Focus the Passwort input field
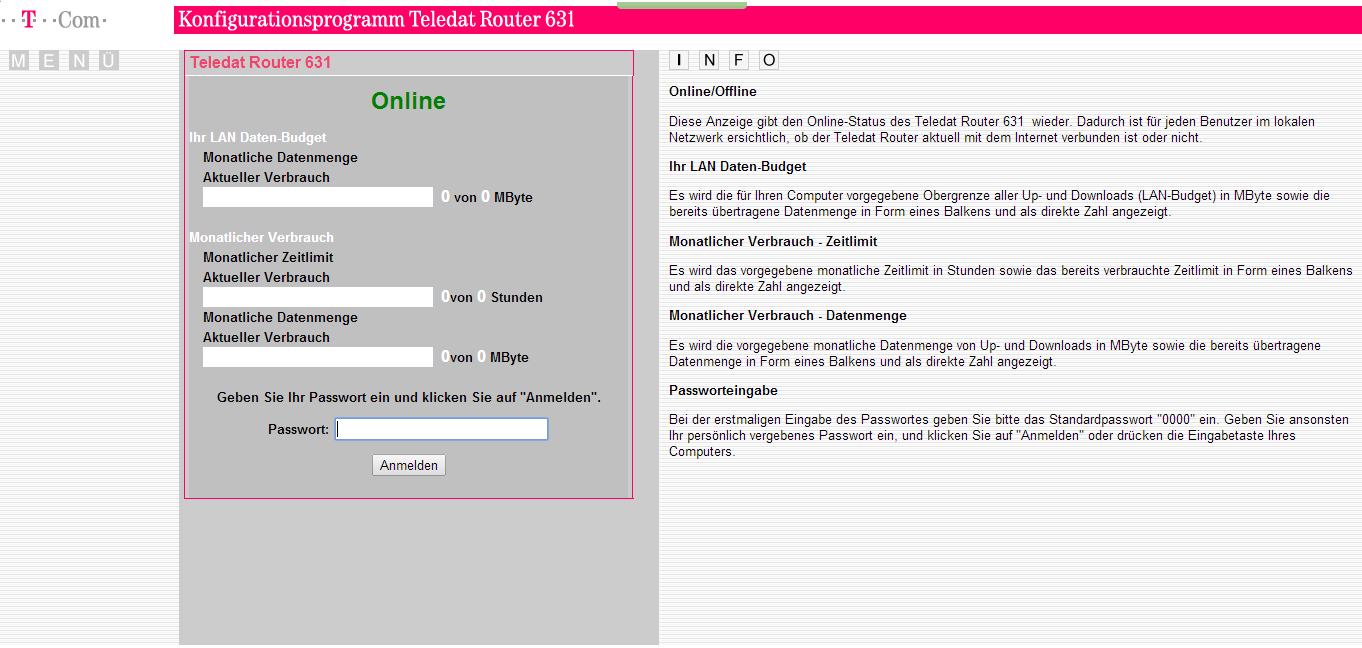The image size is (1362, 648). [x=442, y=429]
